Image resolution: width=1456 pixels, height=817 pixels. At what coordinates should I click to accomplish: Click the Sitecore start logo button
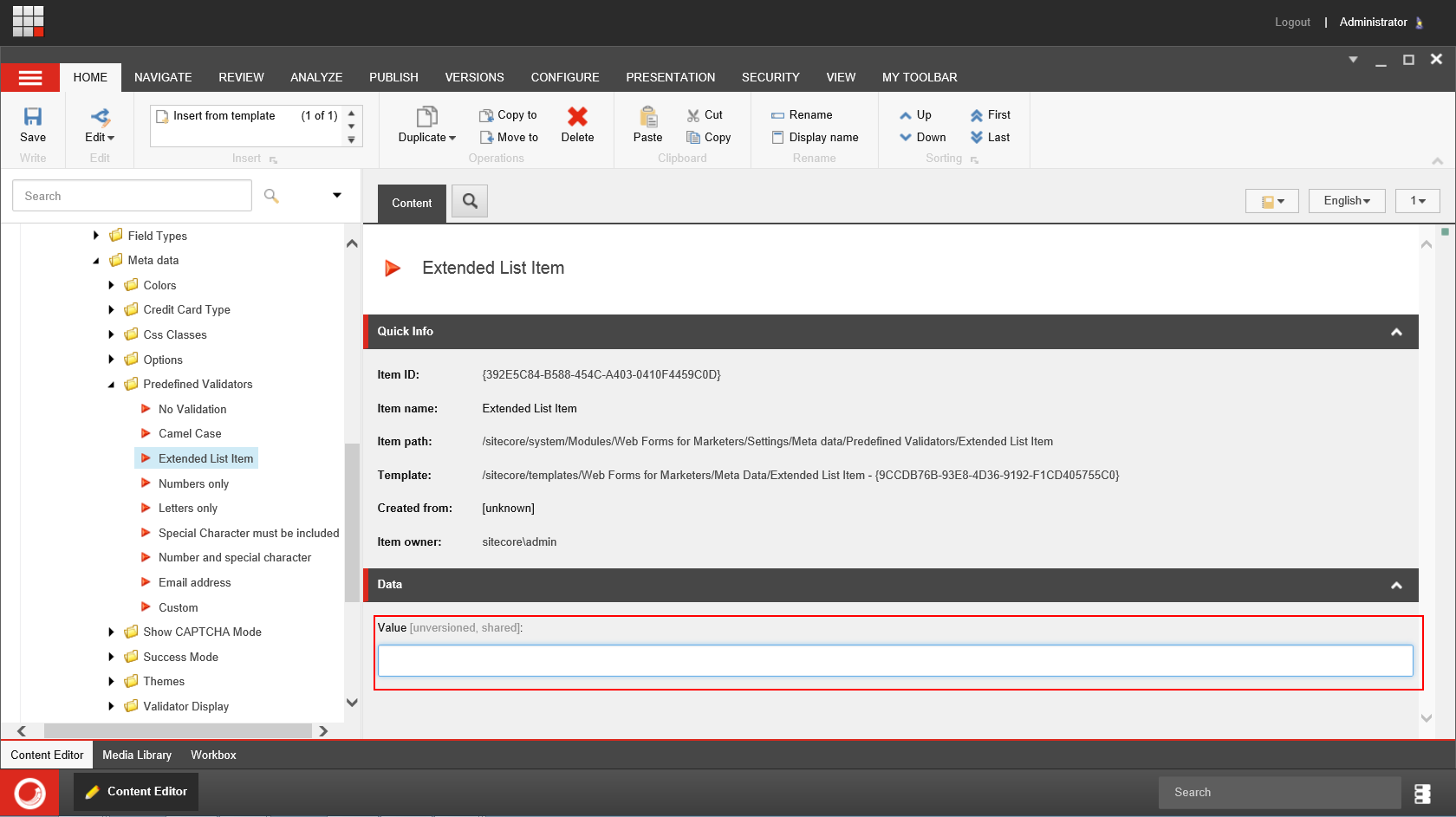point(29,793)
